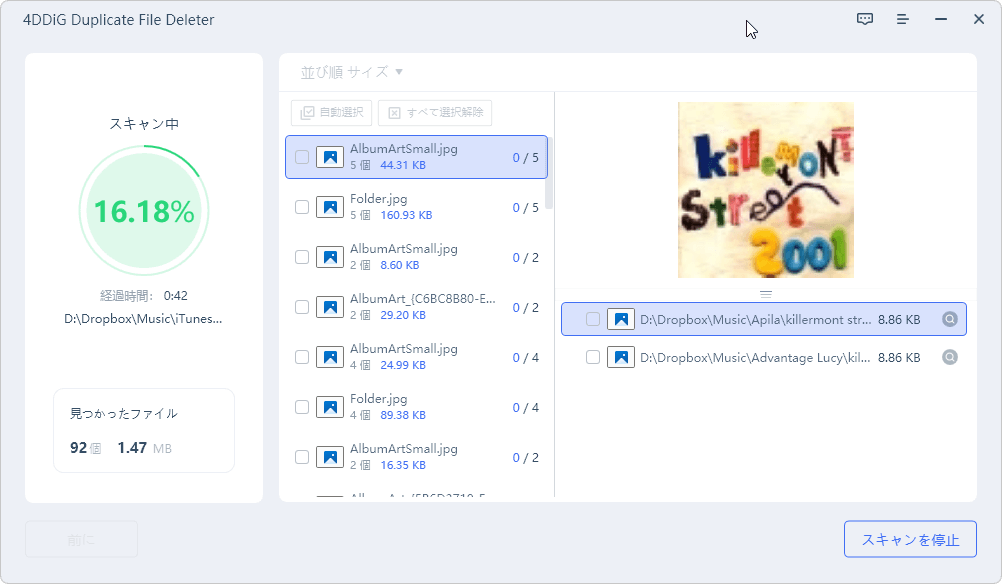The image size is (1002, 584).
Task: Click the D:\Dropbox\Music\Advantage Lucy path
Action: tap(755, 357)
